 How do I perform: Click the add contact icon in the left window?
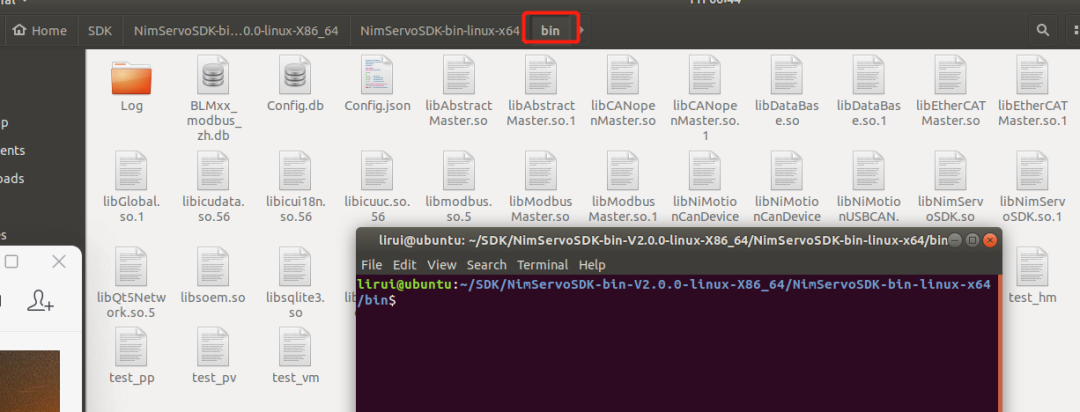[x=41, y=301]
